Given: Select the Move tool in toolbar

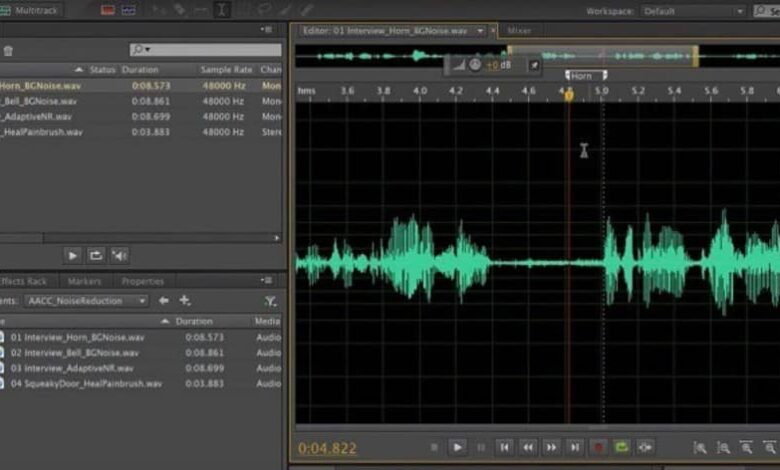Looking at the screenshot, I should click(x=159, y=10).
